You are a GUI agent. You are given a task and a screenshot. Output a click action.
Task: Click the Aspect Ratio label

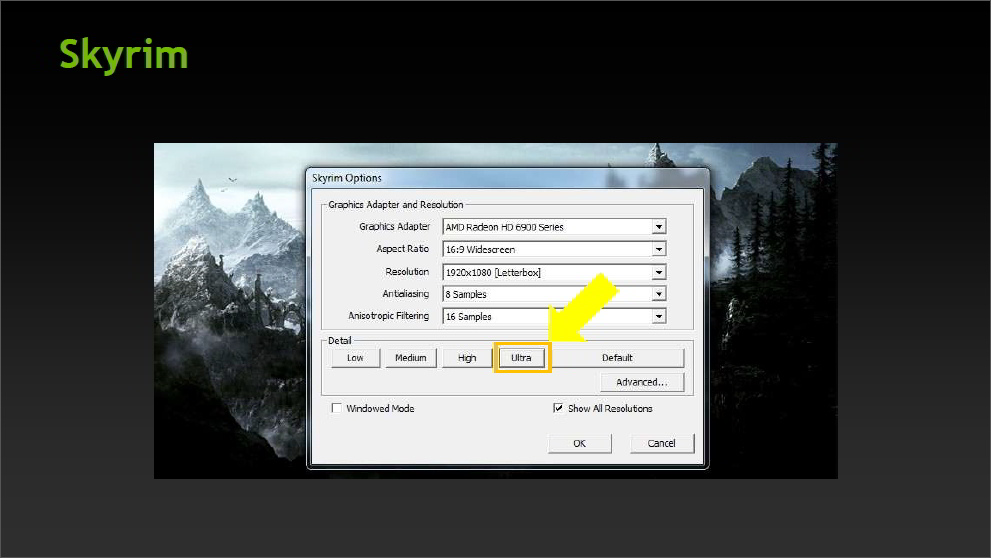pos(403,249)
